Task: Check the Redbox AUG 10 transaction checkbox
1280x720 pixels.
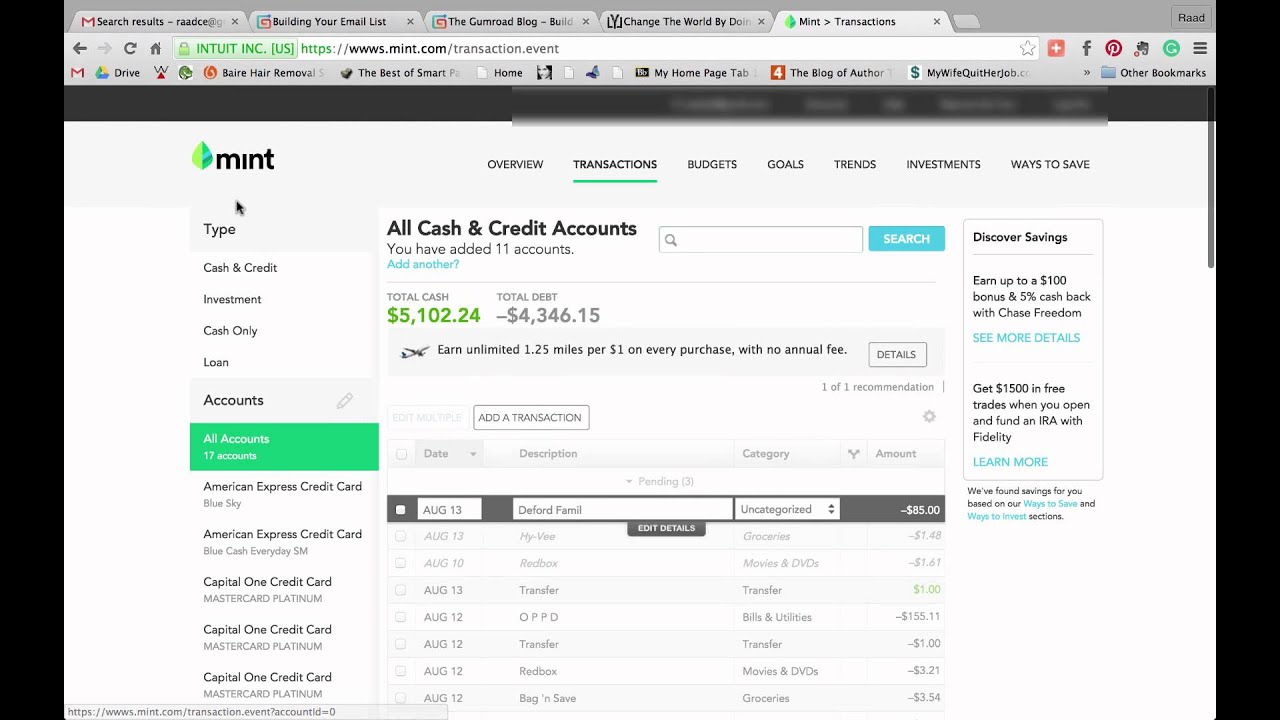Action: (400, 563)
